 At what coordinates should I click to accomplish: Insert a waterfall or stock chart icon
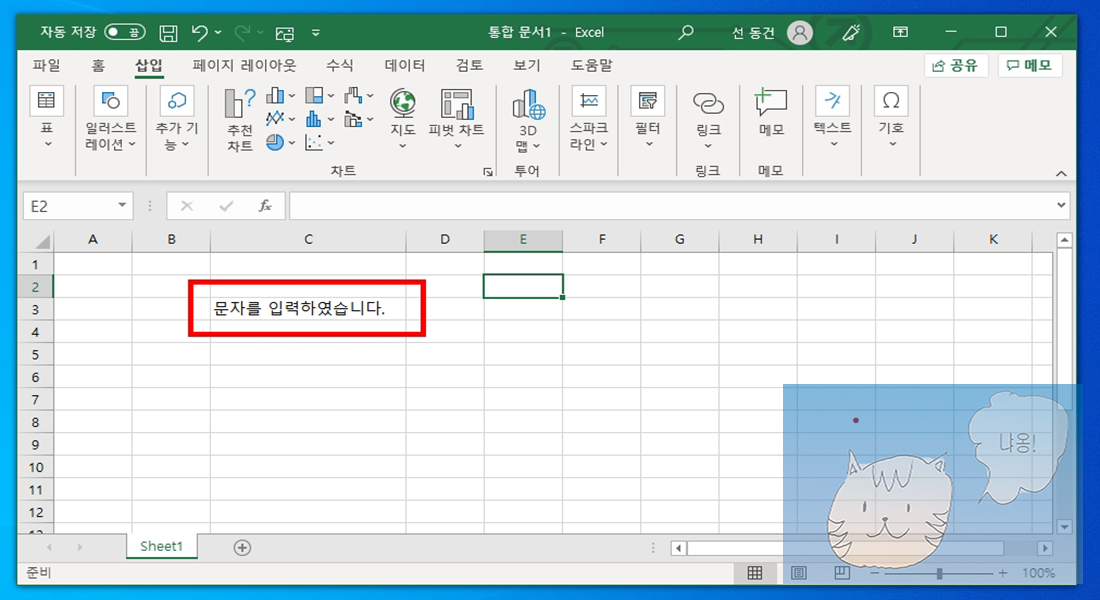[354, 95]
